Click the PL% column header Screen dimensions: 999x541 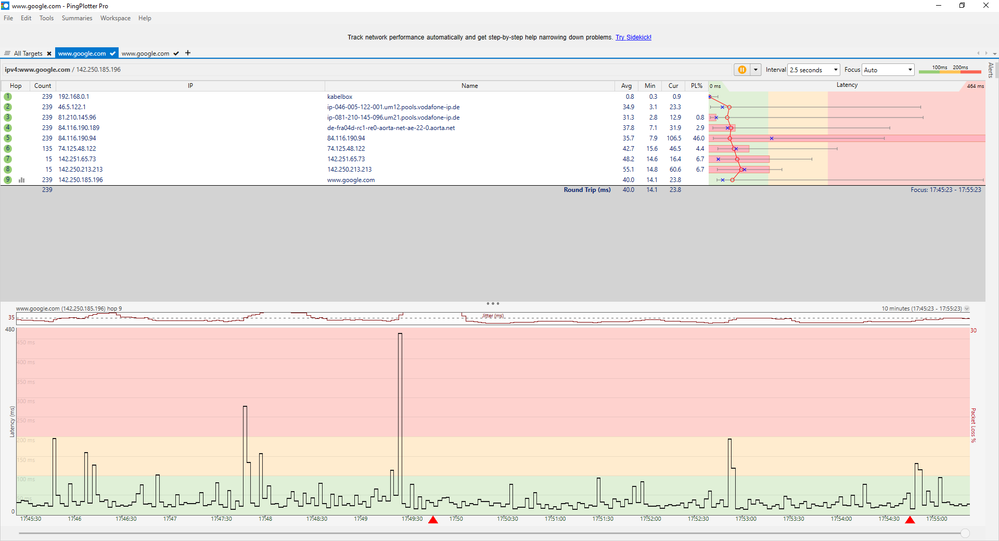696,85
